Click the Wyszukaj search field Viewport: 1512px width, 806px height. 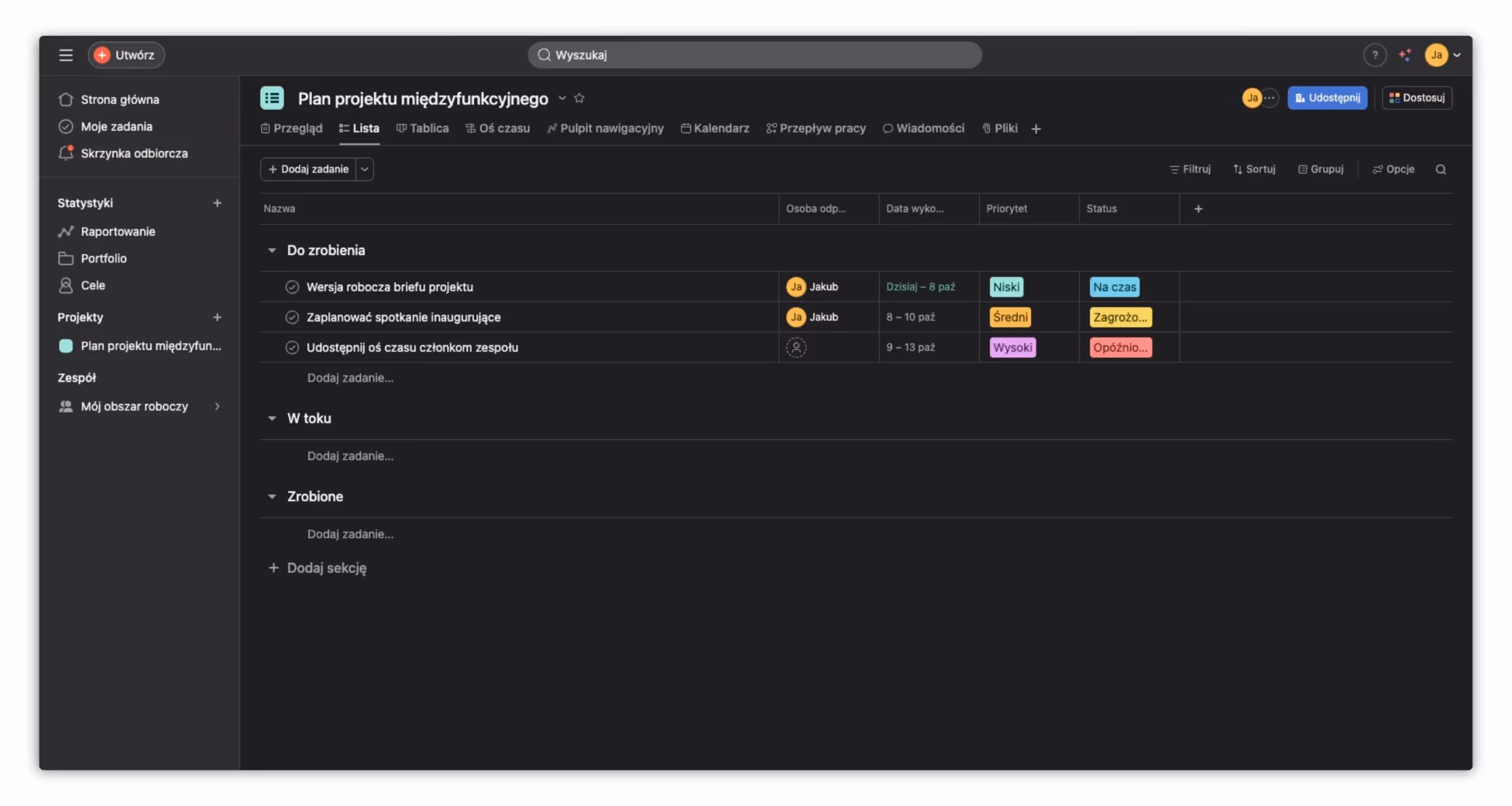(x=754, y=55)
